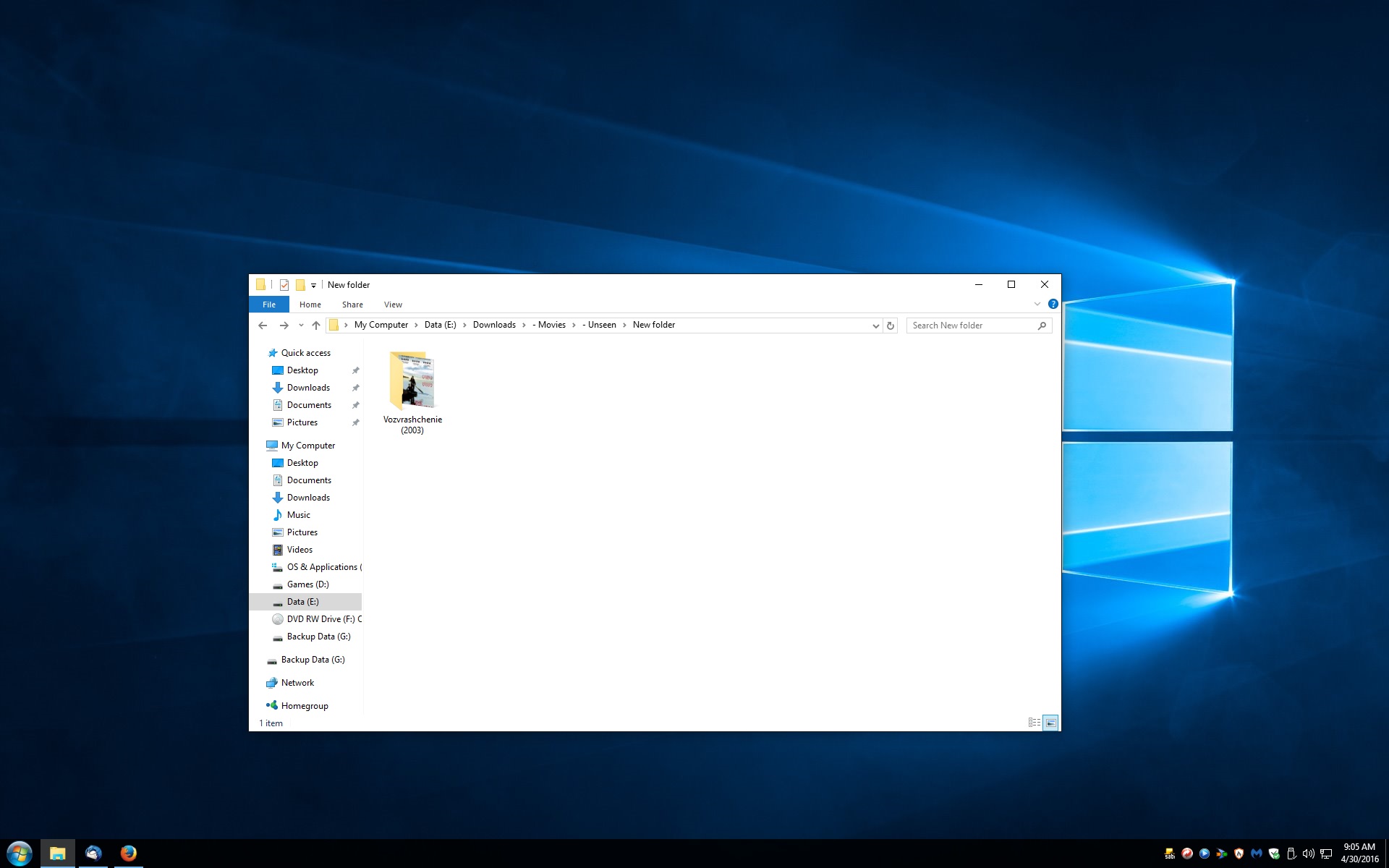Click the Back navigation arrow

pyautogui.click(x=263, y=325)
